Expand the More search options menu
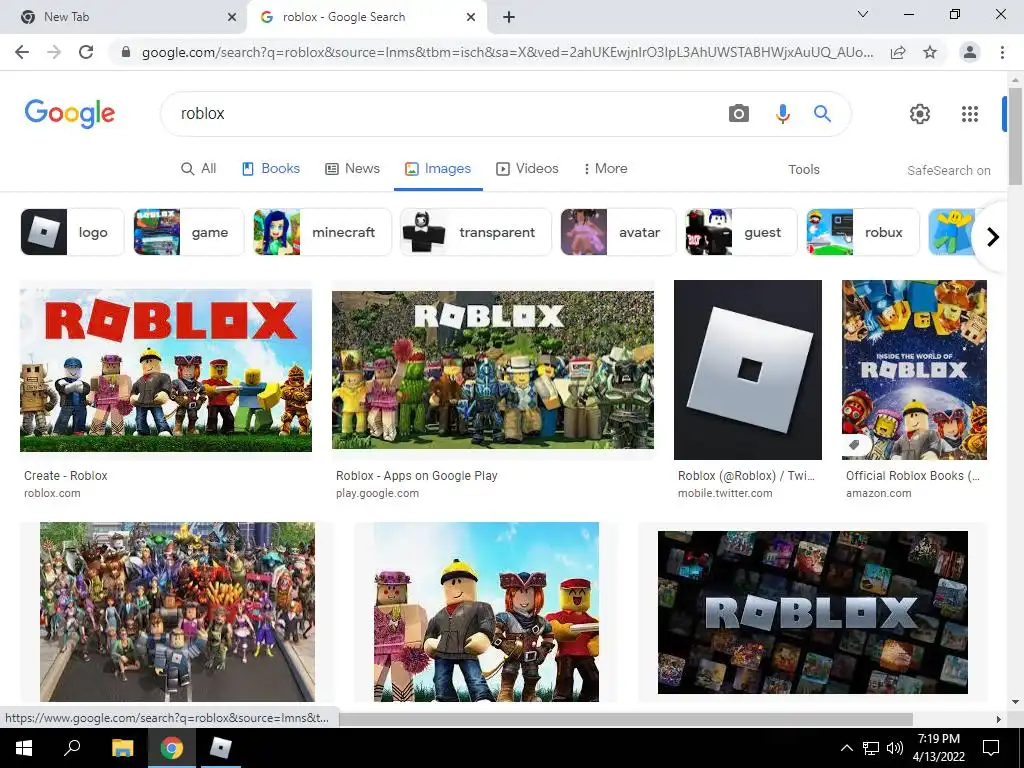 605,168
